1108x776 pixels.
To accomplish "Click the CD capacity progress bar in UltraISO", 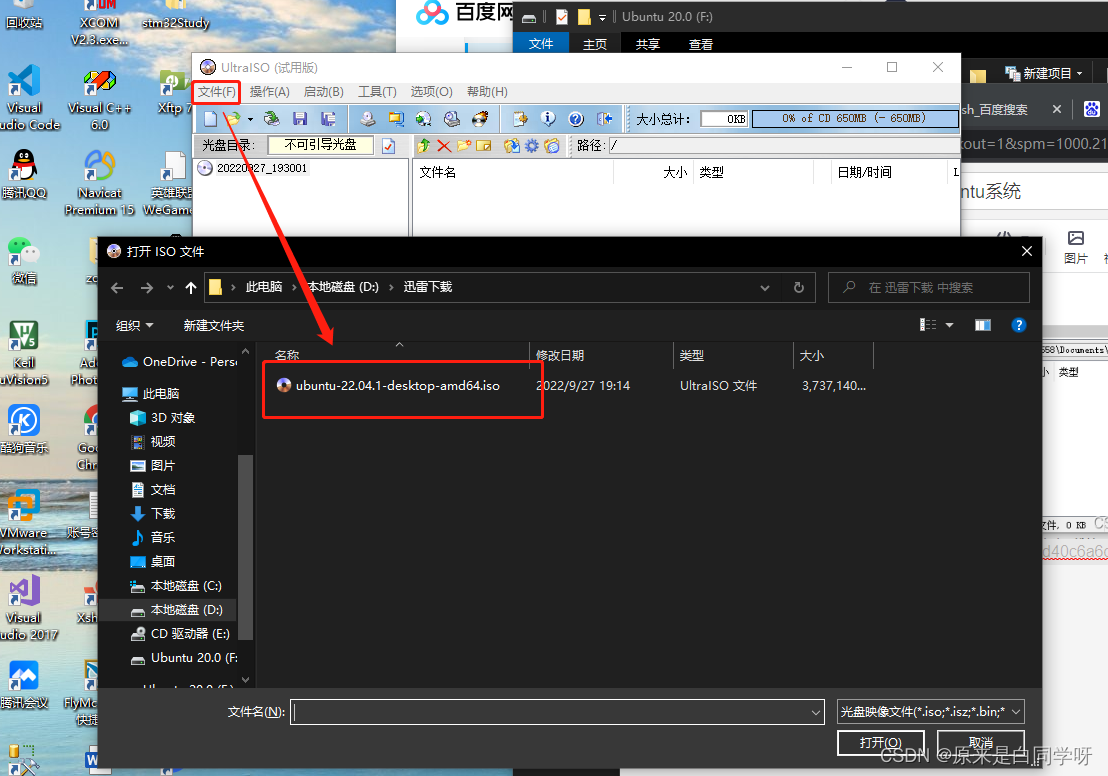I will tap(854, 119).
